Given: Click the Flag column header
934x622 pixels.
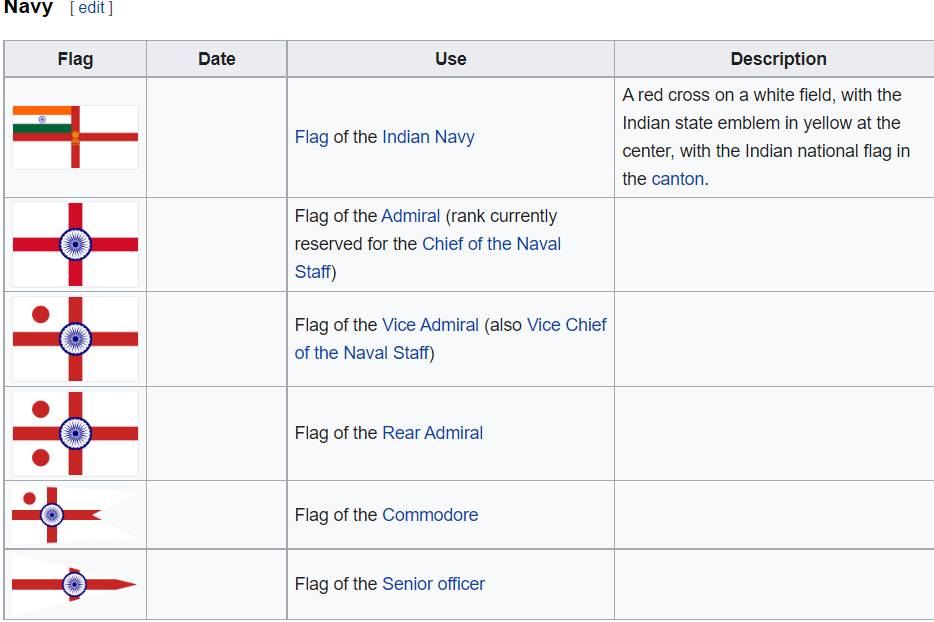Looking at the screenshot, I should (x=75, y=59).
